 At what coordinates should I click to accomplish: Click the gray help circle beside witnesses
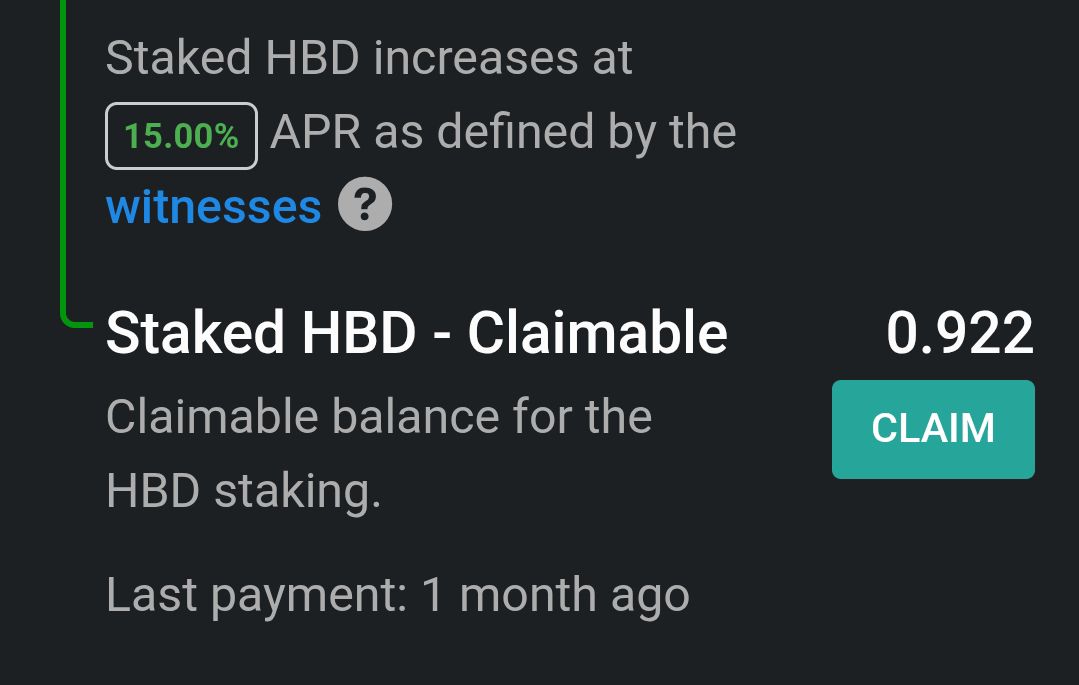tap(365, 204)
